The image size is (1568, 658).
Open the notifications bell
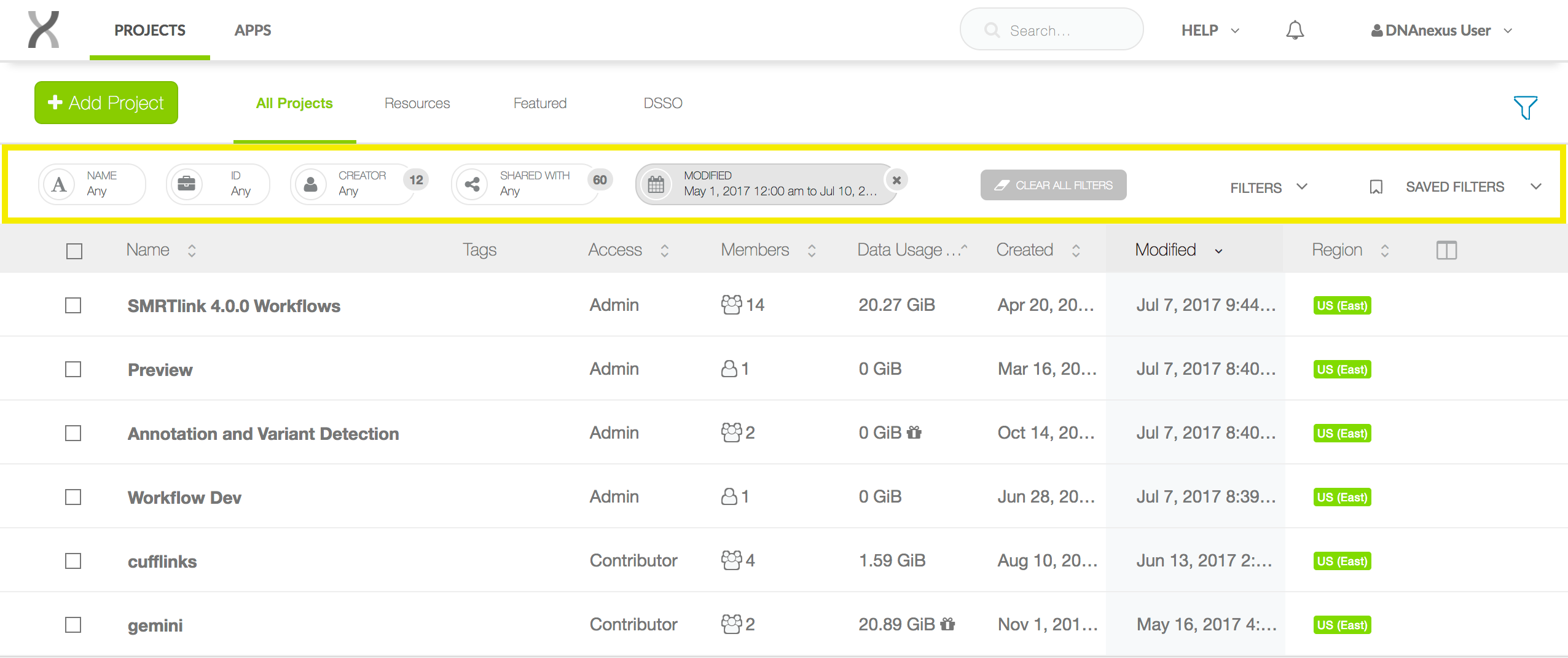1295,30
